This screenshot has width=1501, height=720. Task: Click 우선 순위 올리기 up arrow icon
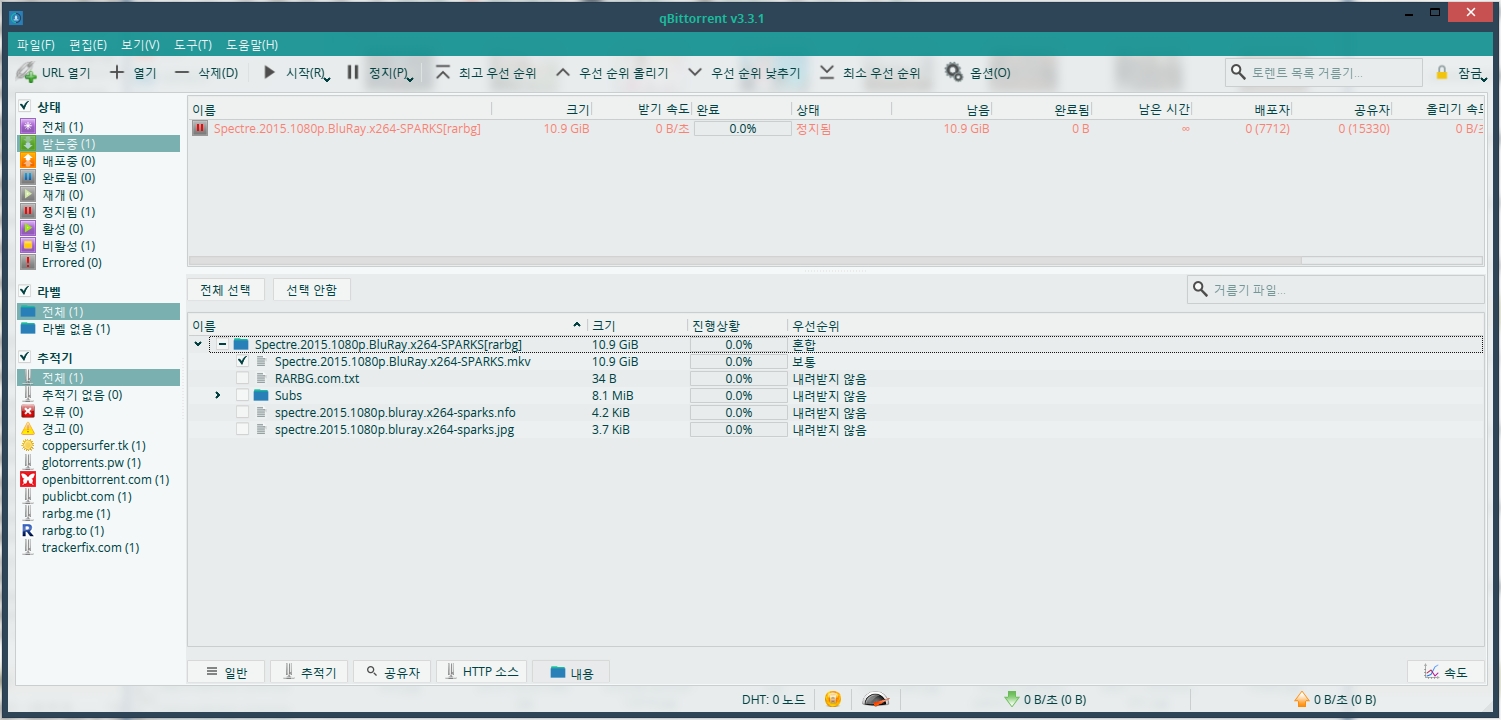(563, 72)
